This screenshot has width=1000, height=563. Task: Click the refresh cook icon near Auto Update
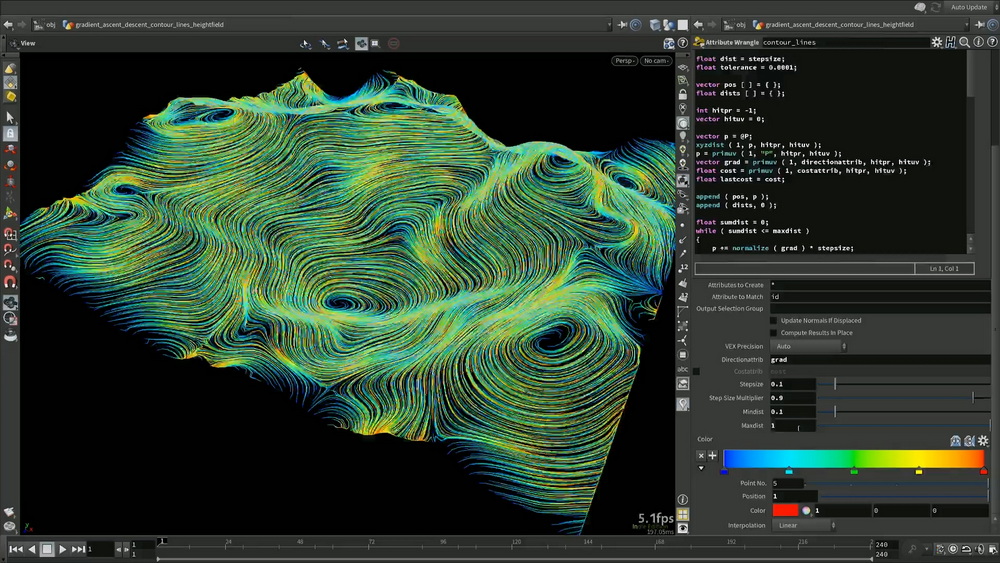(936, 7)
